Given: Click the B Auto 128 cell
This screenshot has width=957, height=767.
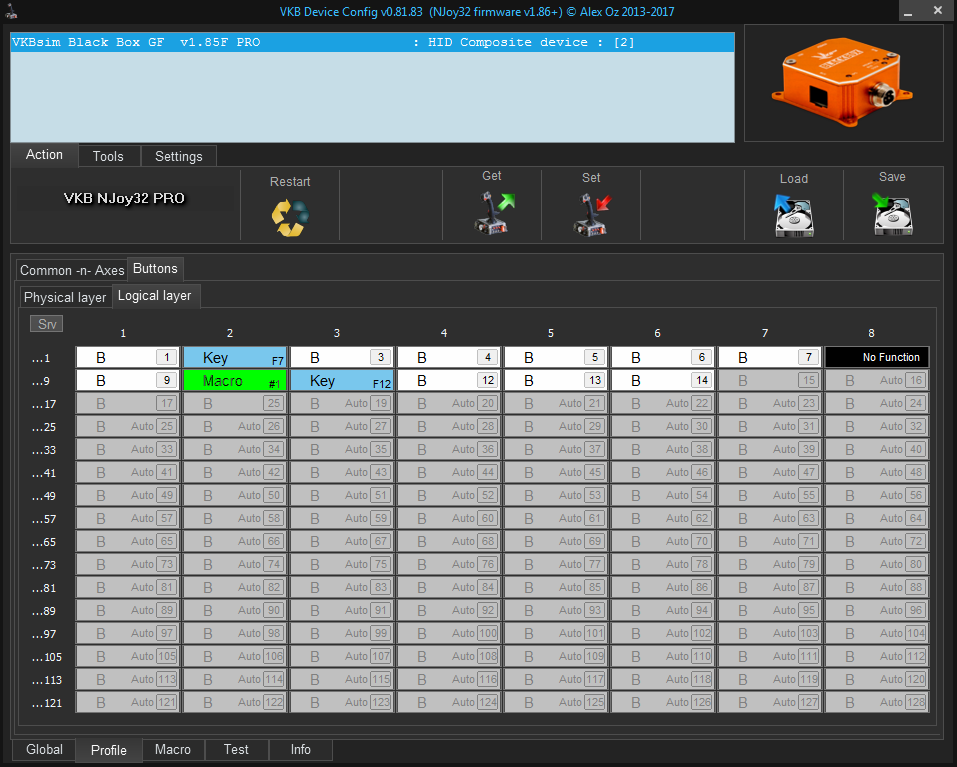Looking at the screenshot, I should click(877, 703).
